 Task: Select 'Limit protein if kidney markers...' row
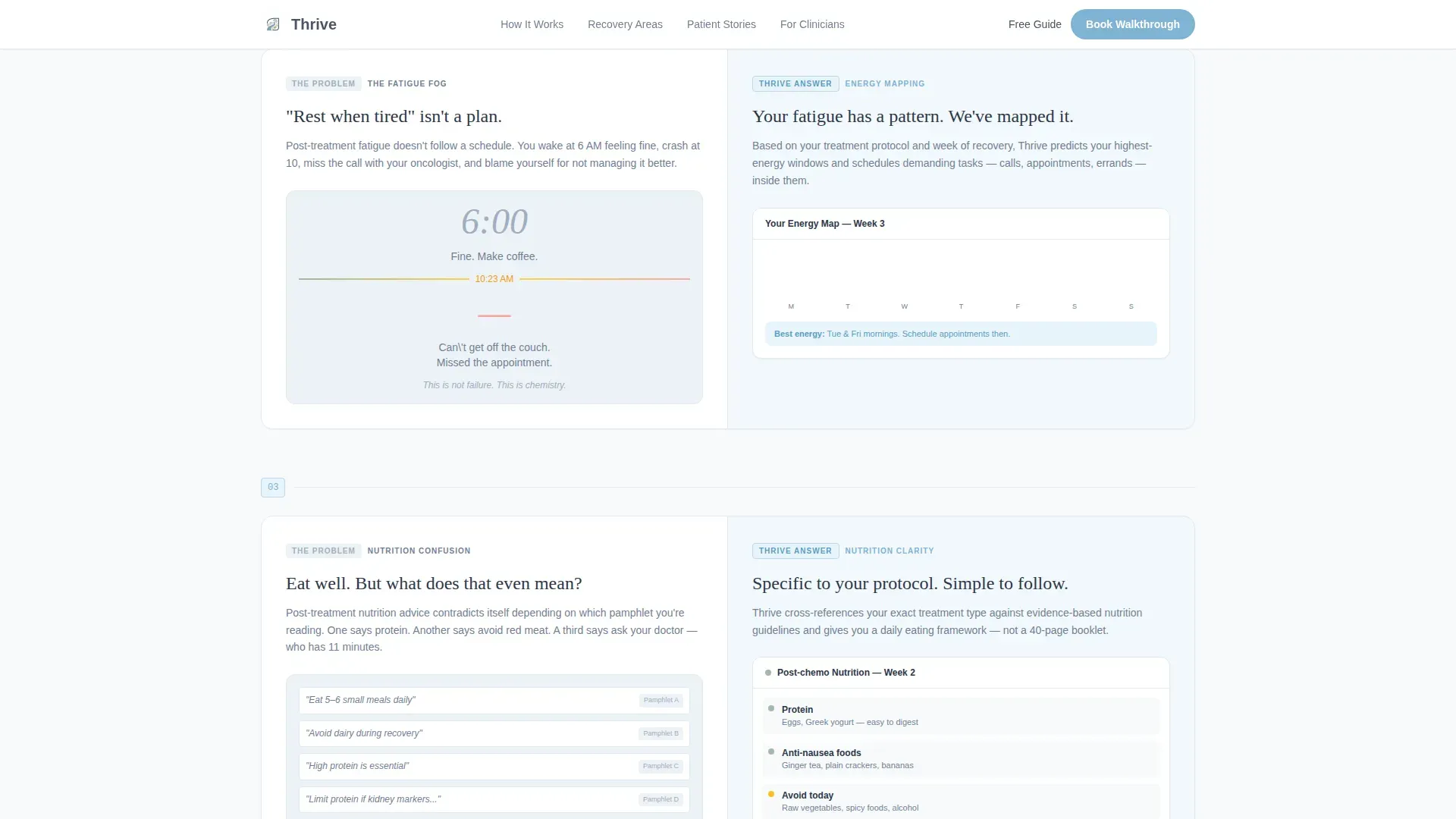(x=494, y=799)
